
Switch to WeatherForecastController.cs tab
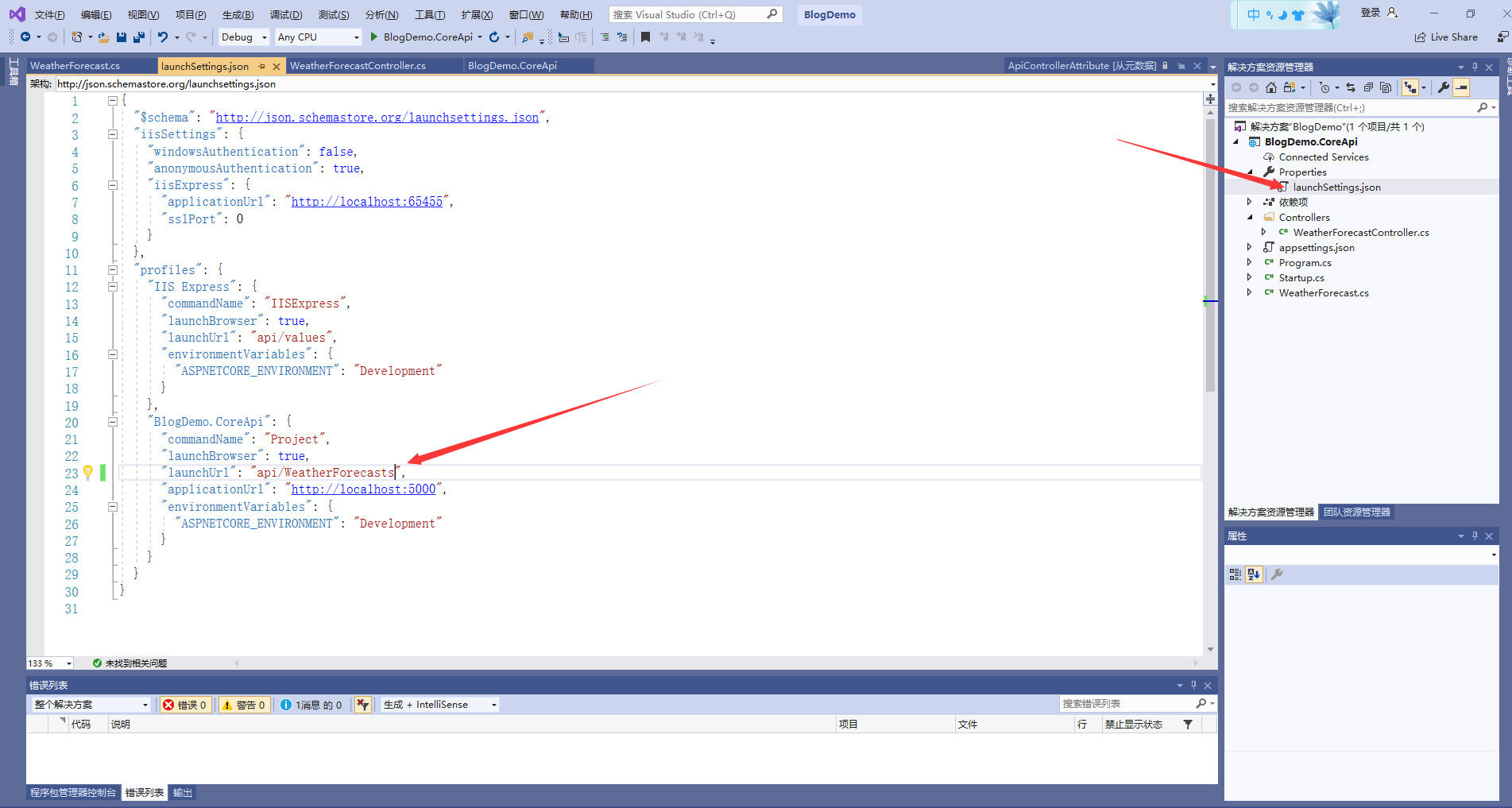click(x=358, y=66)
